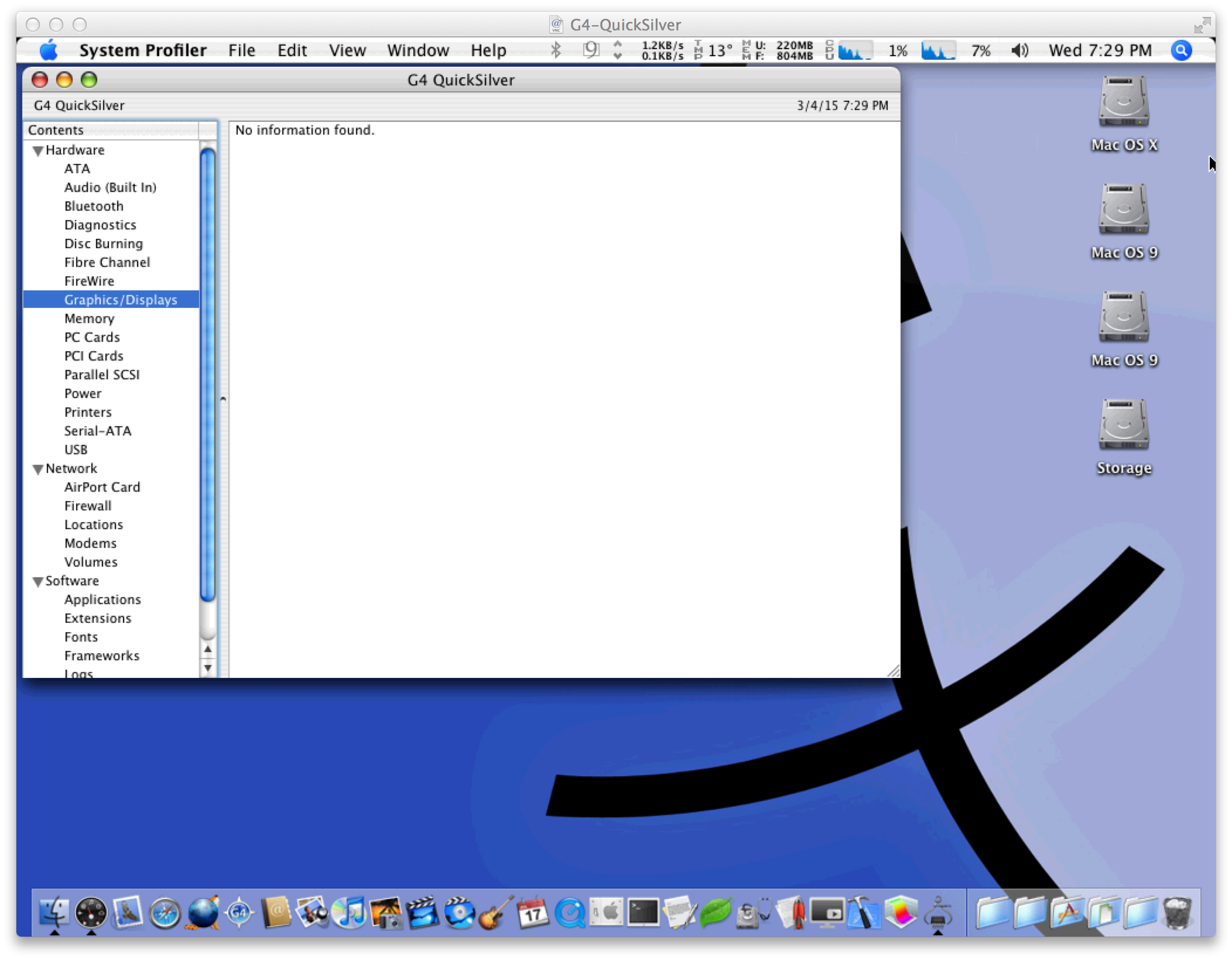Open the Window menu
The height and width of the screenshot is (960, 1232).
[x=418, y=50]
